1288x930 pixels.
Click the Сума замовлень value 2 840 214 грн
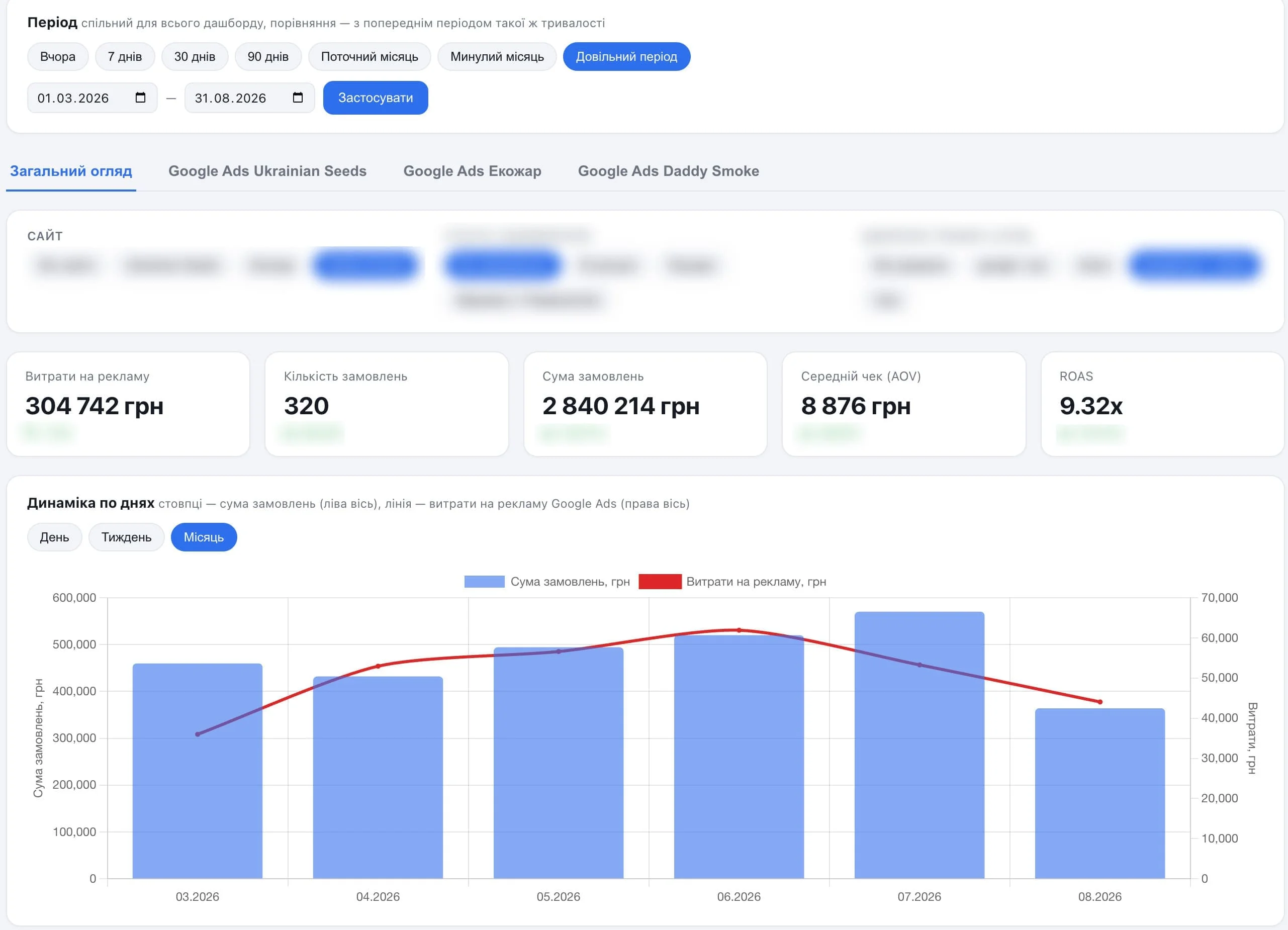621,406
